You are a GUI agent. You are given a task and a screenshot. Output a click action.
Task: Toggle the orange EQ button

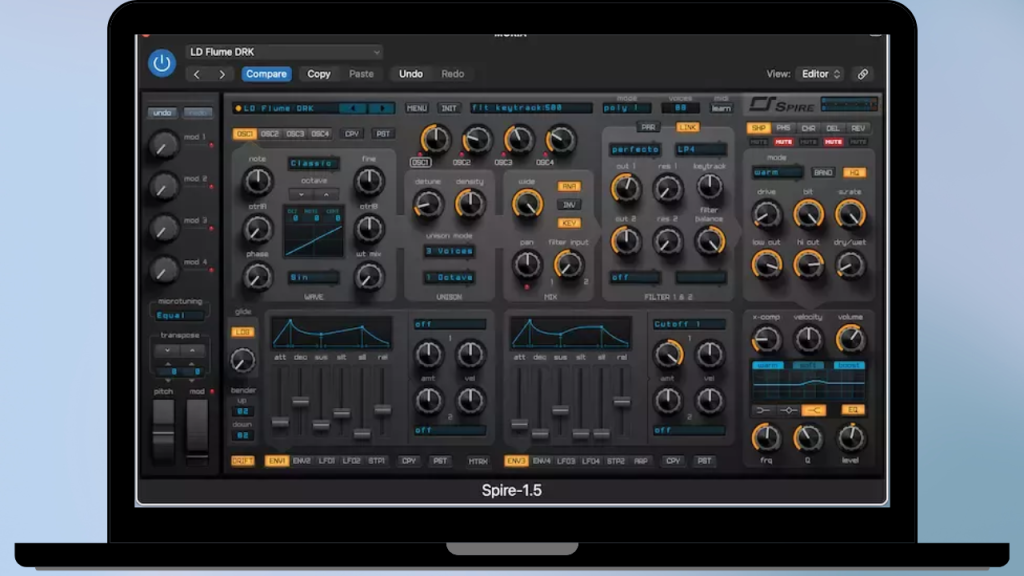point(853,410)
